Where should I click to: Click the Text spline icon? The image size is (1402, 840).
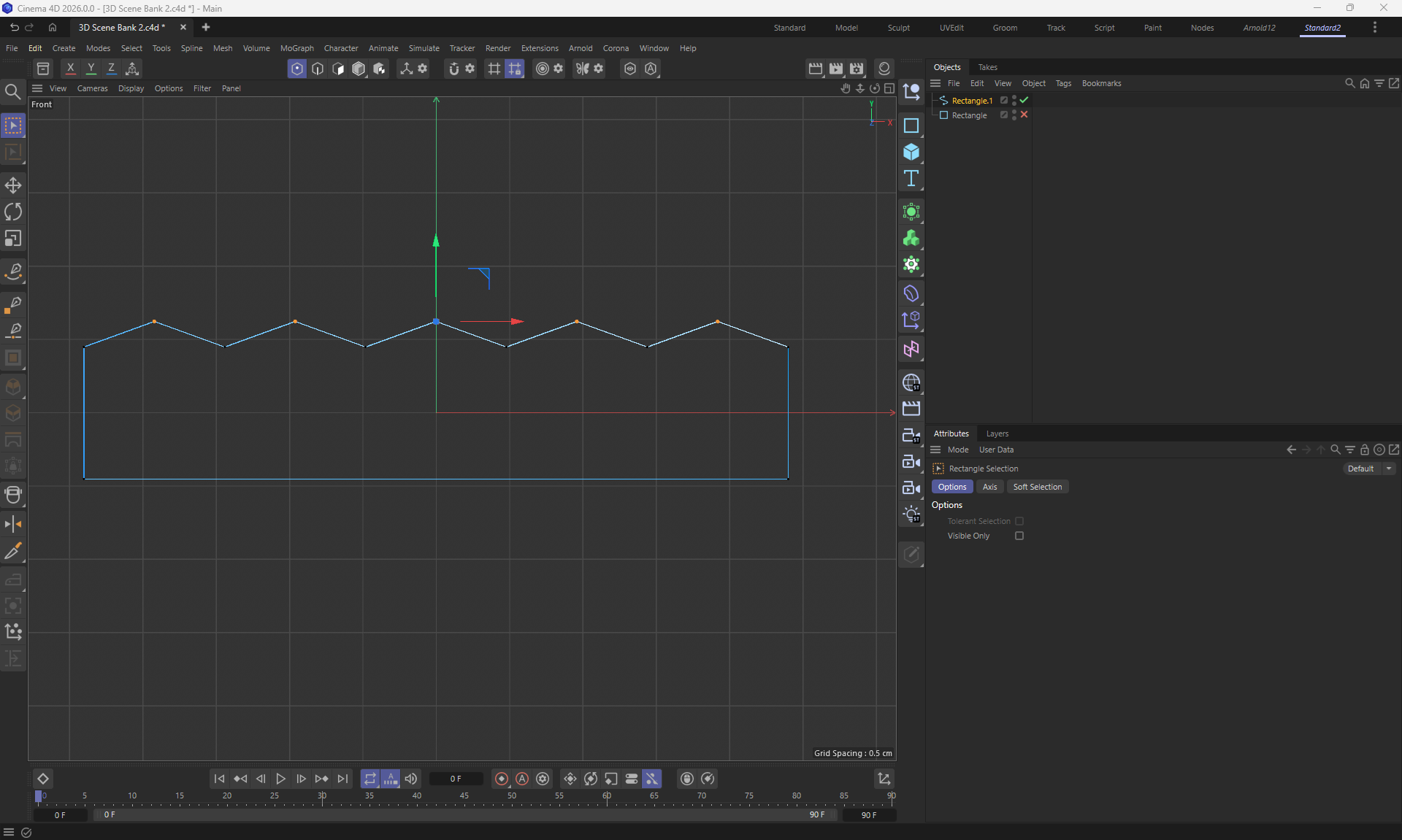click(x=911, y=179)
